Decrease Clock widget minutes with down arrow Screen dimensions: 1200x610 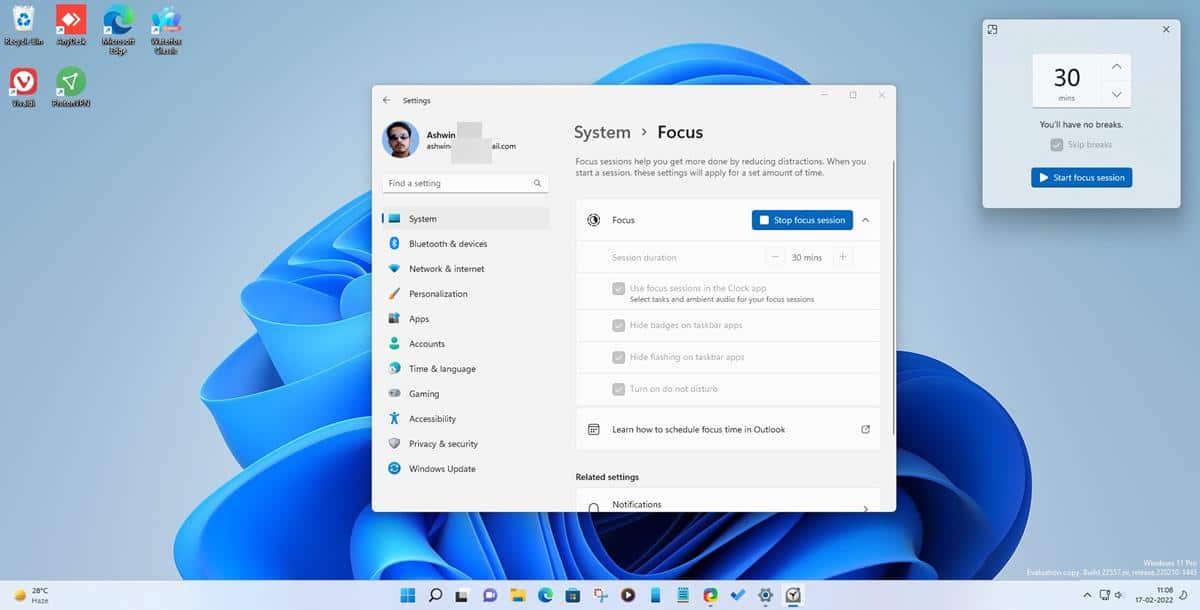[x=1116, y=94]
